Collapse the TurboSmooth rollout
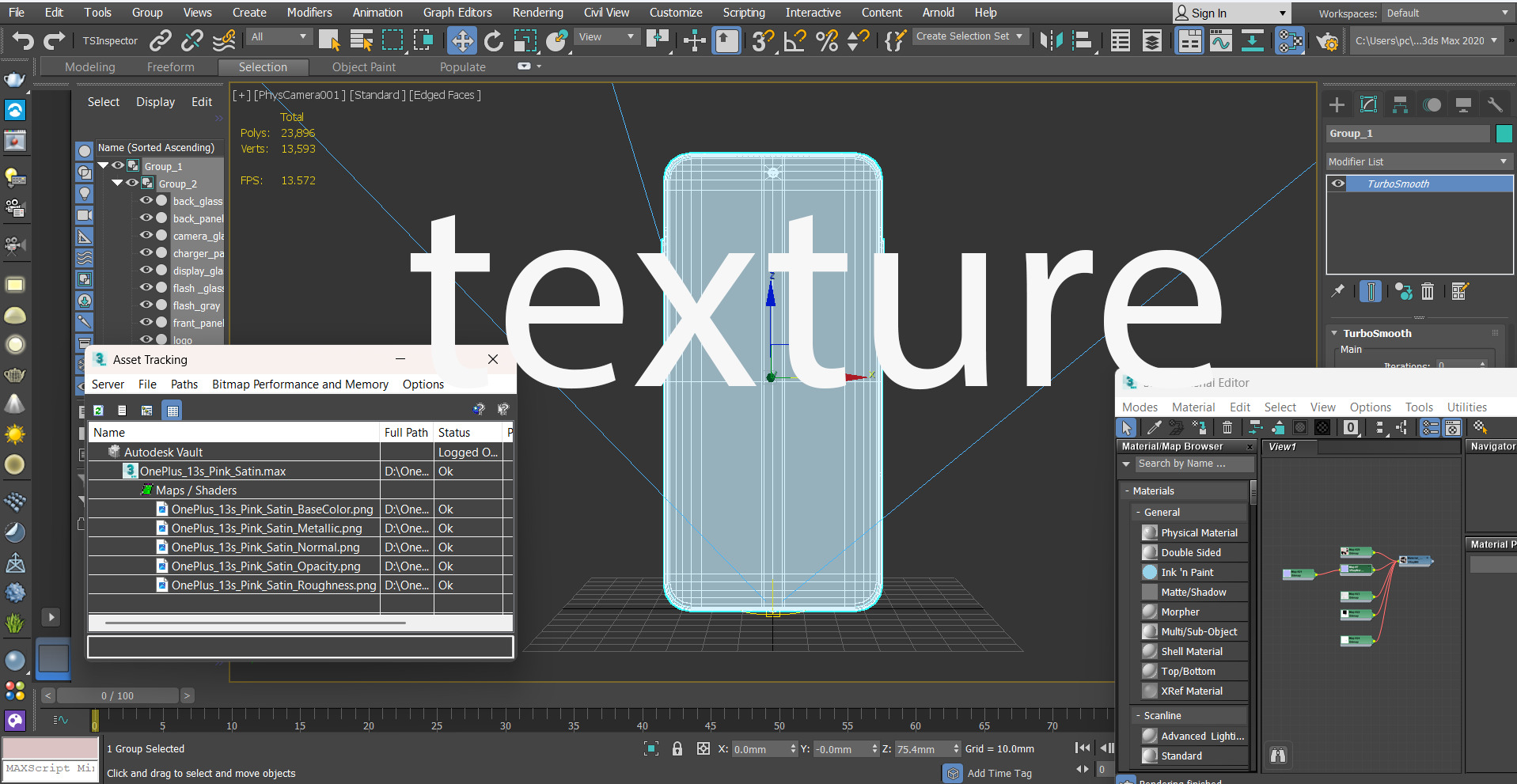Screen dimensions: 1517x784 (x=1334, y=333)
